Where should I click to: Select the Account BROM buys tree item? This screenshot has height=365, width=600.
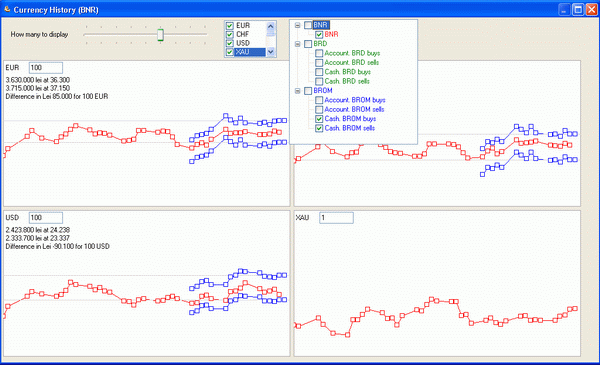(355, 100)
